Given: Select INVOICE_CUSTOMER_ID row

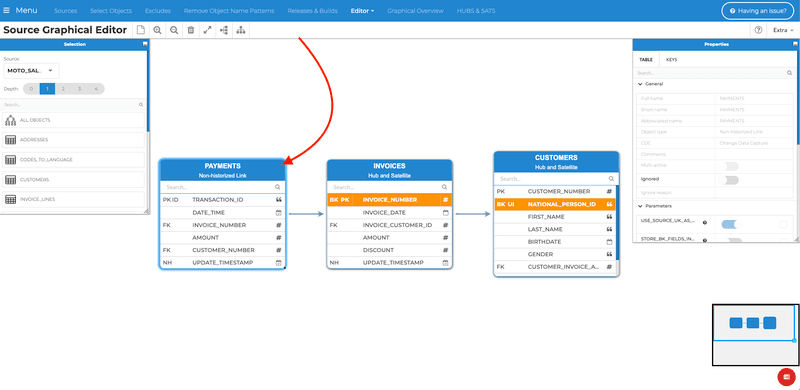Looking at the screenshot, I should (389, 225).
